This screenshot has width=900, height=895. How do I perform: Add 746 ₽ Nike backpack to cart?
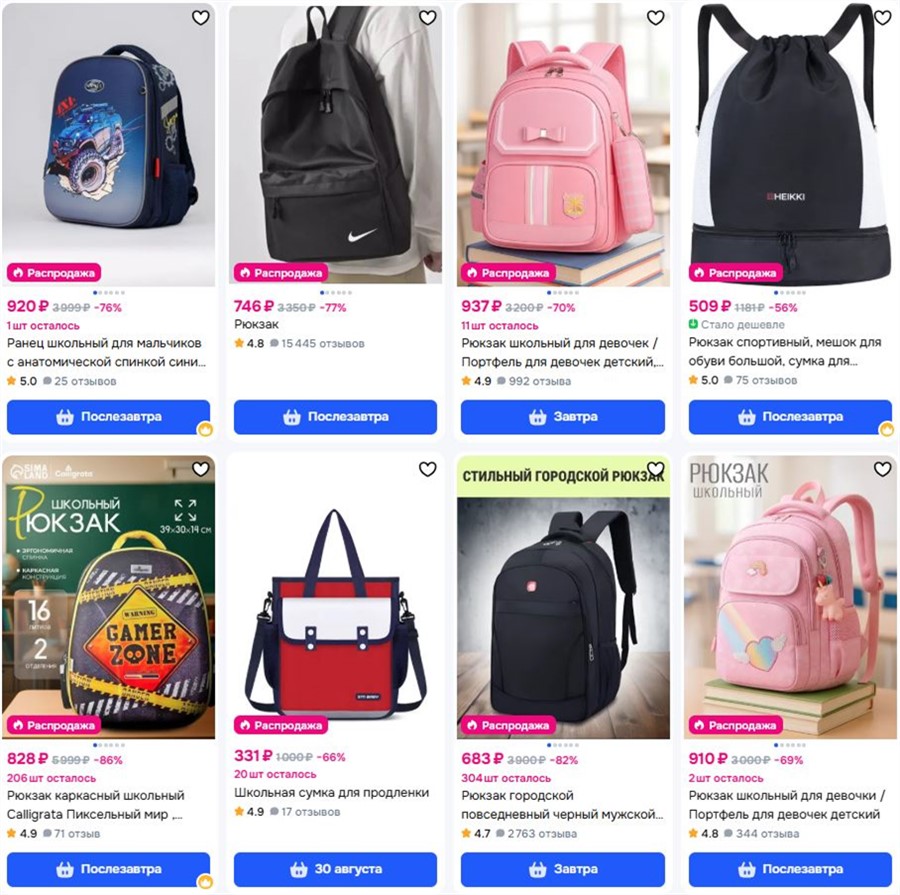(335, 417)
